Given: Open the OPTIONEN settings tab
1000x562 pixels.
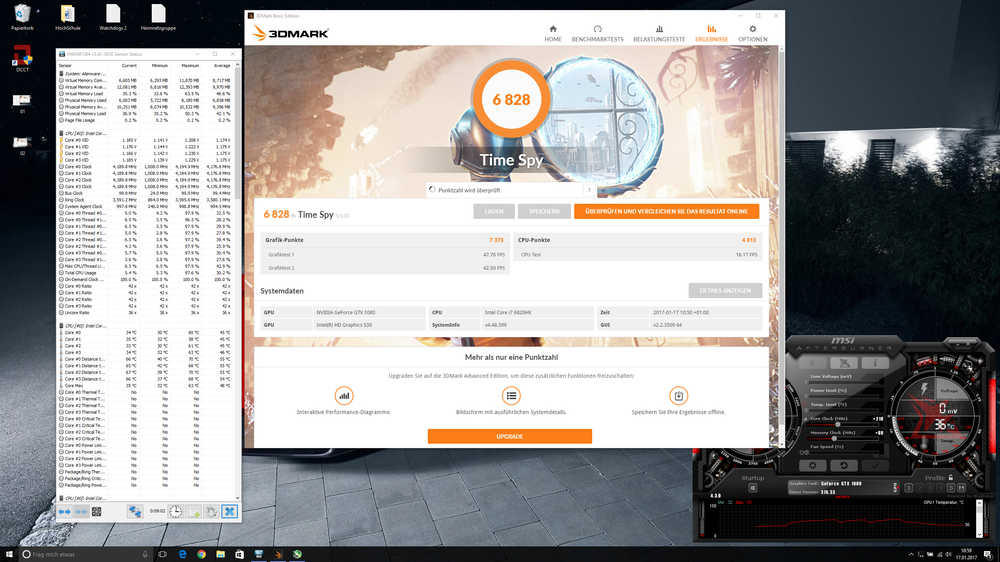Looking at the screenshot, I should click(753, 34).
